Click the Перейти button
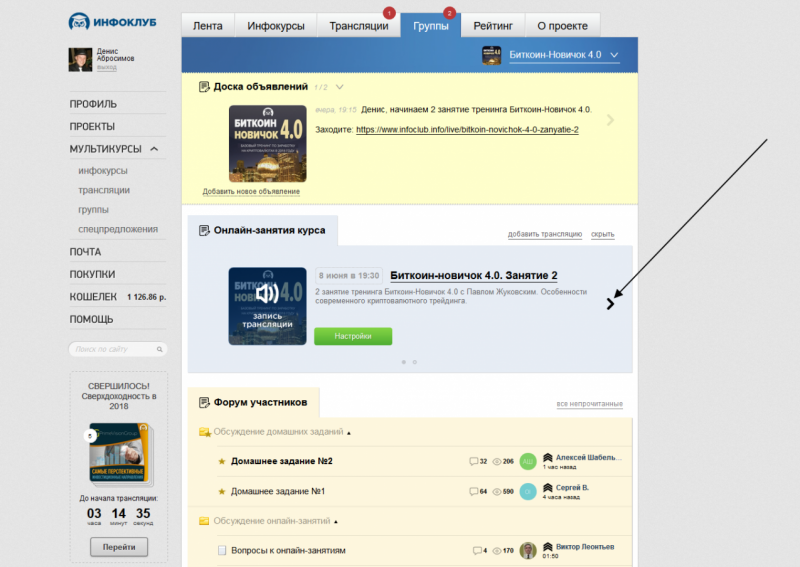The image size is (800, 567). tap(119, 547)
